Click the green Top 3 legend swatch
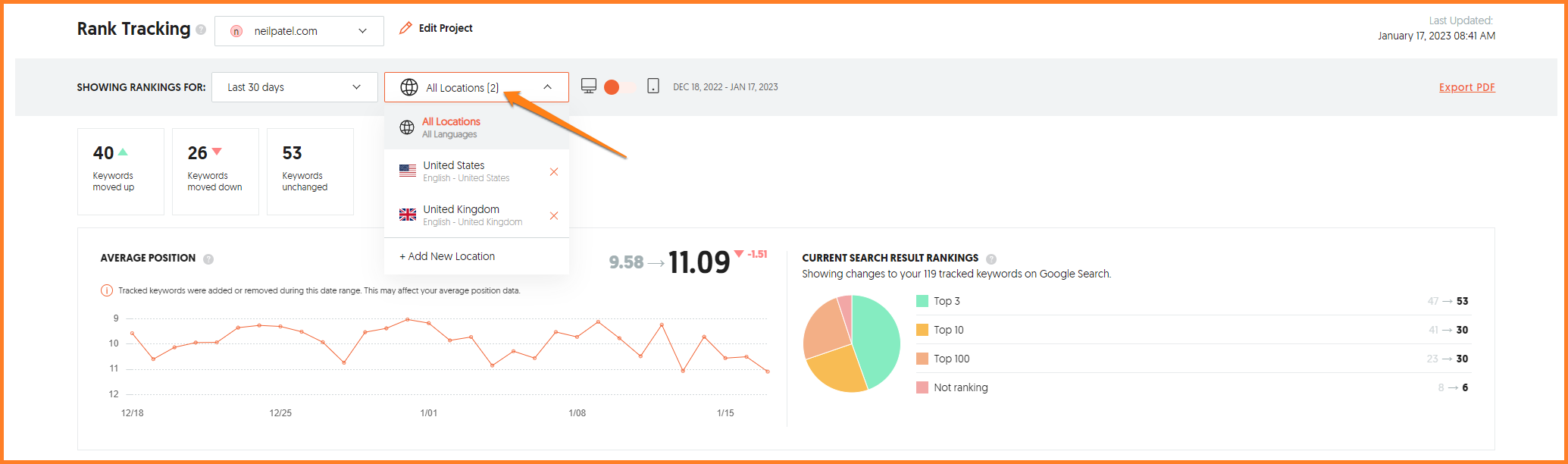The height and width of the screenshot is (464, 1568). pyautogui.click(x=922, y=301)
